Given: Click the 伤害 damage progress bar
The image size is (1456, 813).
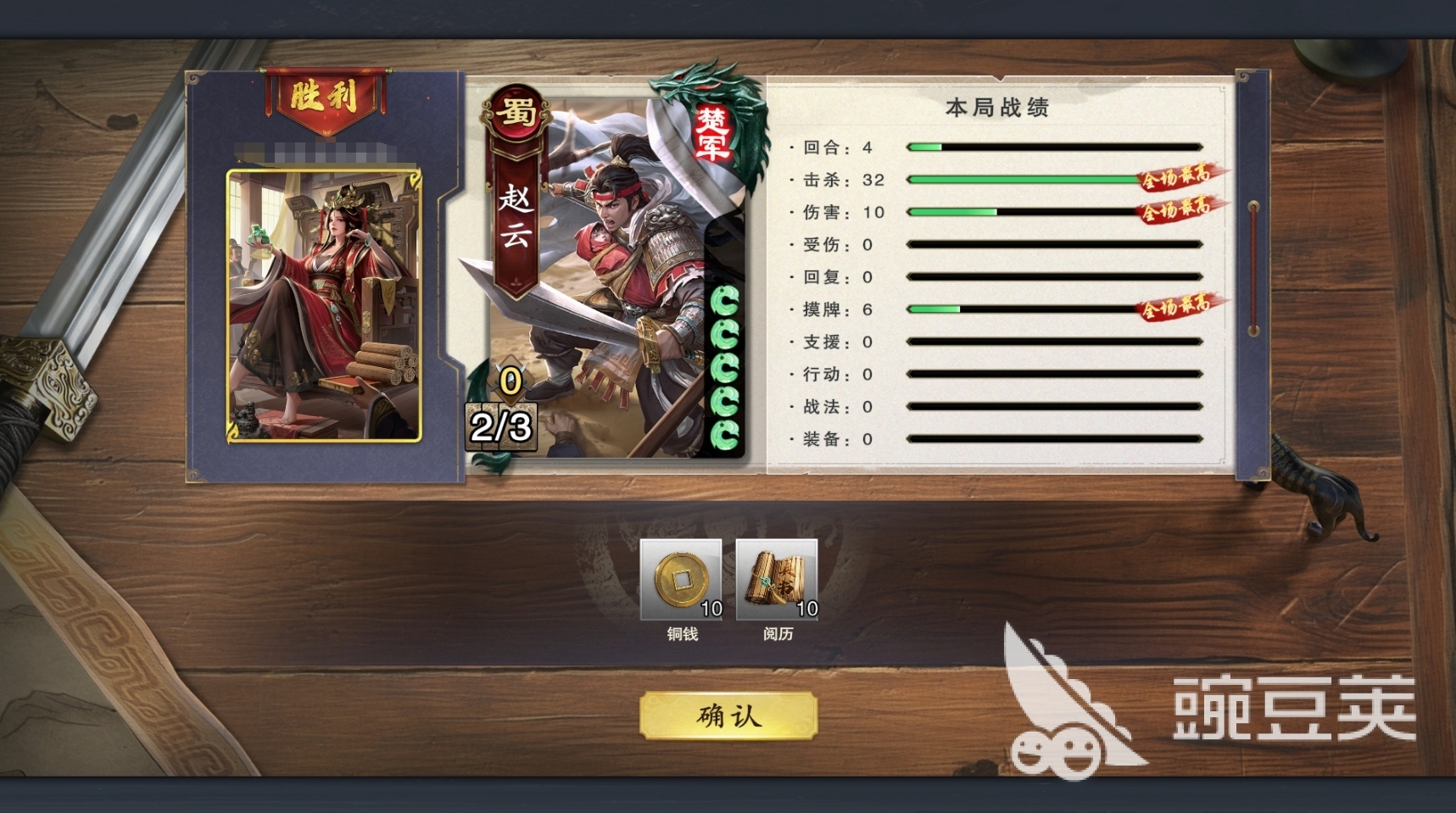Looking at the screenshot, I should (1054, 212).
